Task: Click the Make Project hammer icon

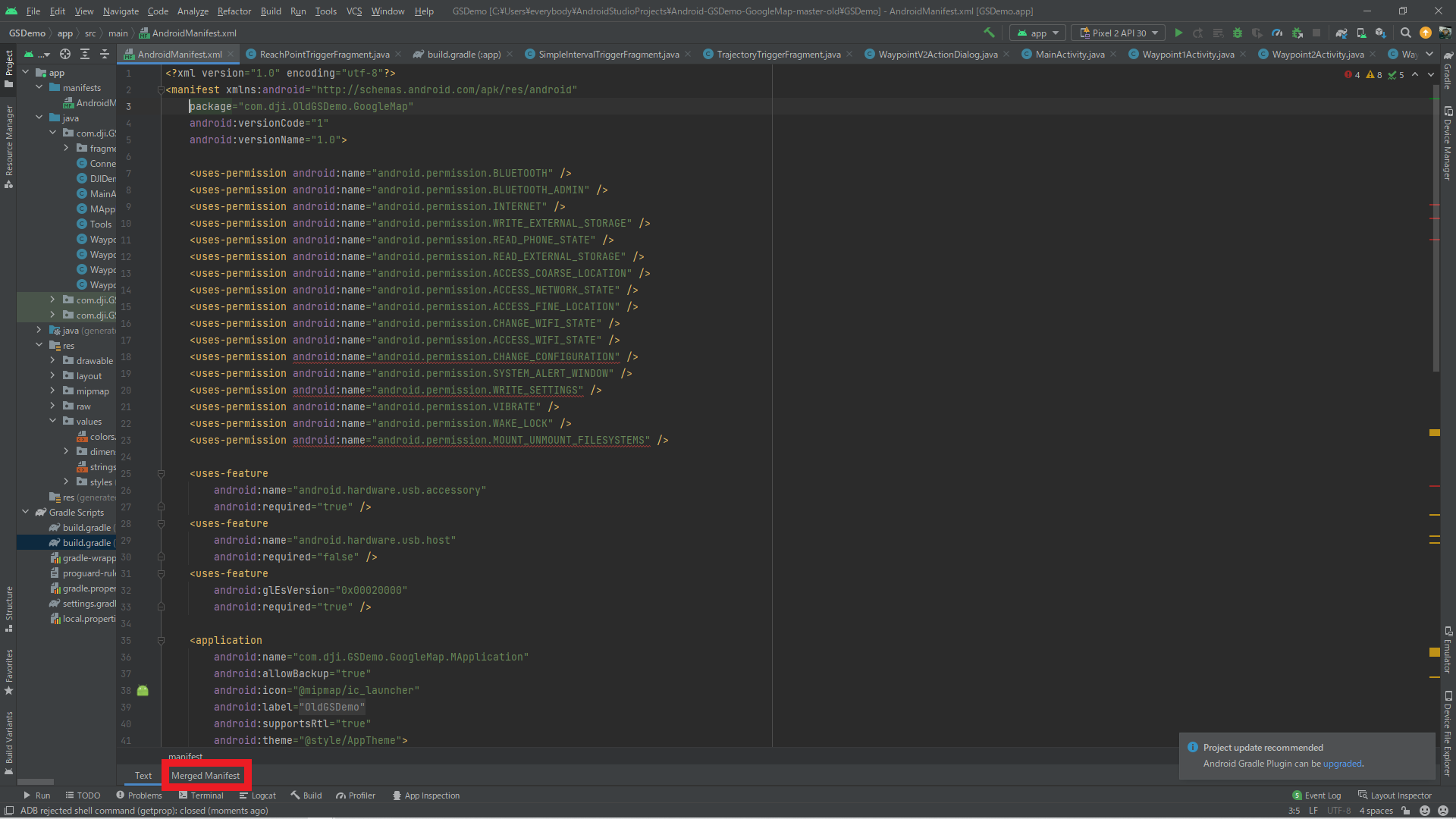Action: (x=989, y=33)
